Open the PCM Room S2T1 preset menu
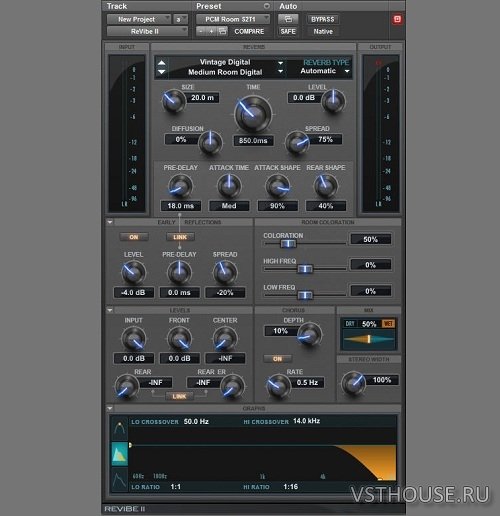This screenshot has width=500, height=516. point(233,19)
